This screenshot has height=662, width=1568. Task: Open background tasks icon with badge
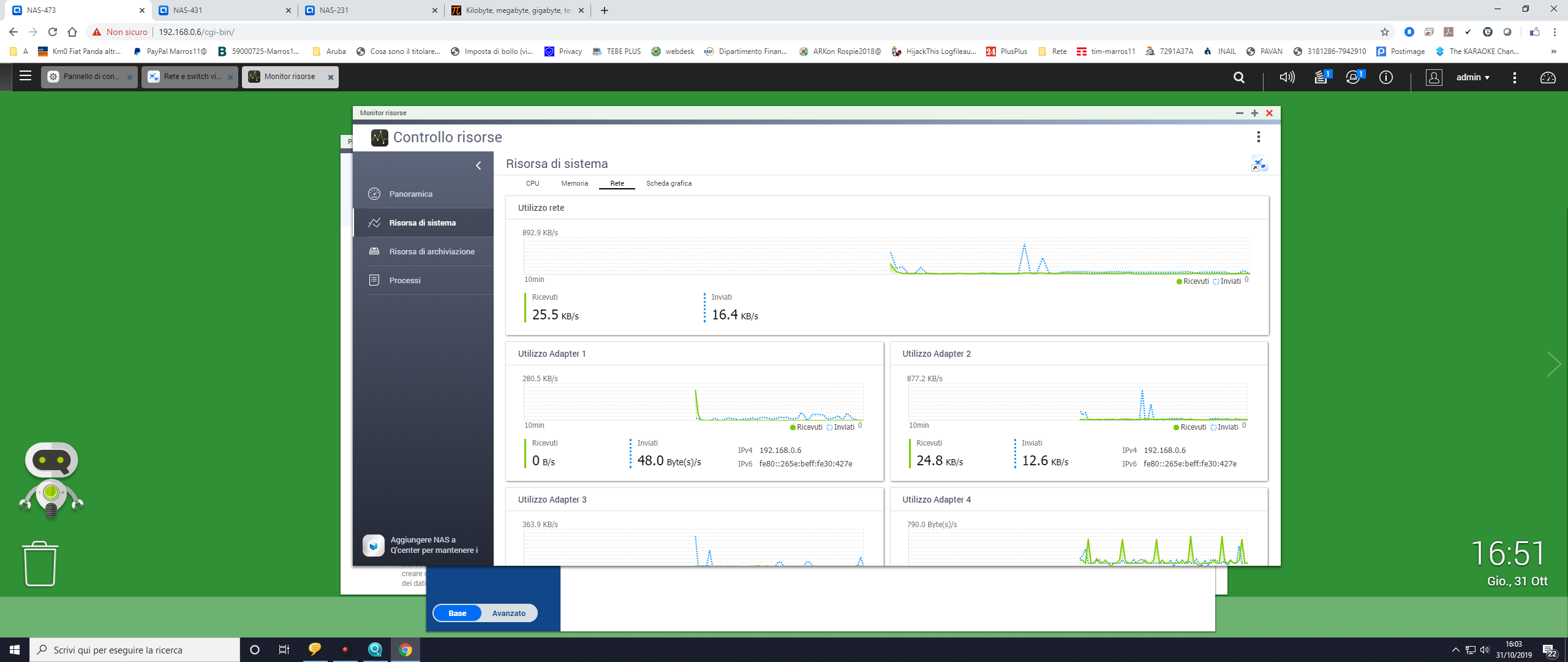point(1322,77)
